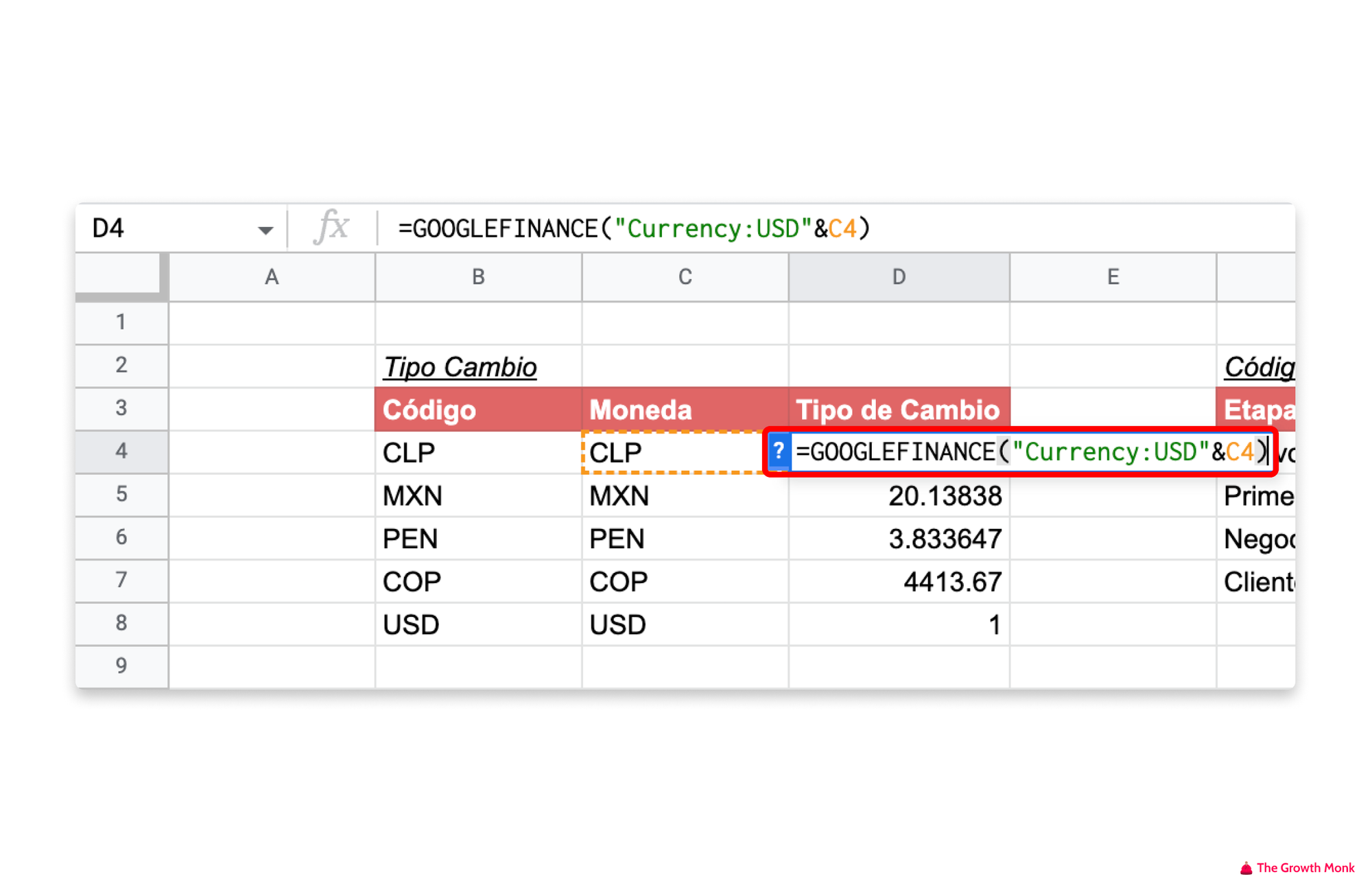Viewport: 1372px width, 892px height.
Task: Click the 'Tipo de Cambio' header cell
Action: click(899, 410)
